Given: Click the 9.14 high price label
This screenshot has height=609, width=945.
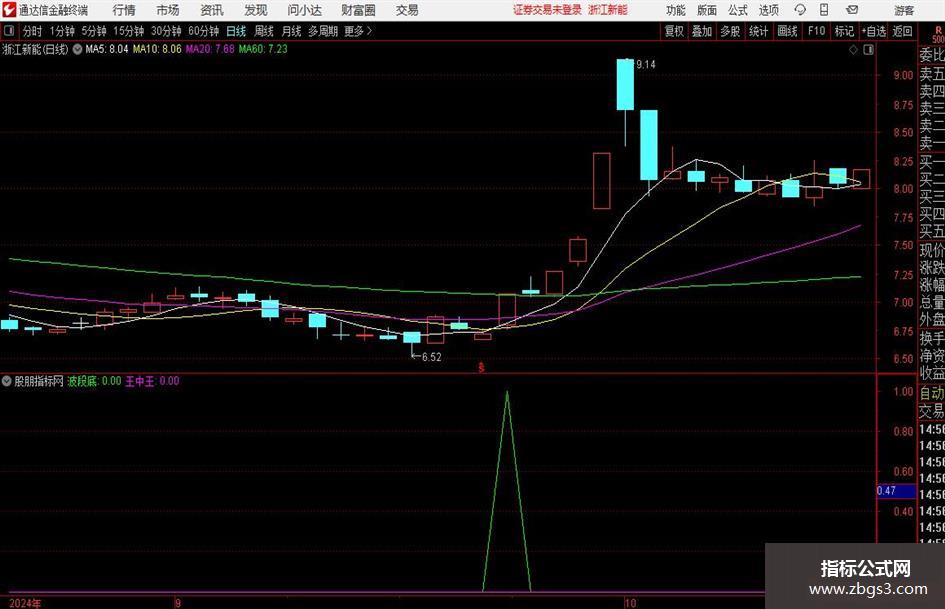Looking at the screenshot, I should (645, 65).
